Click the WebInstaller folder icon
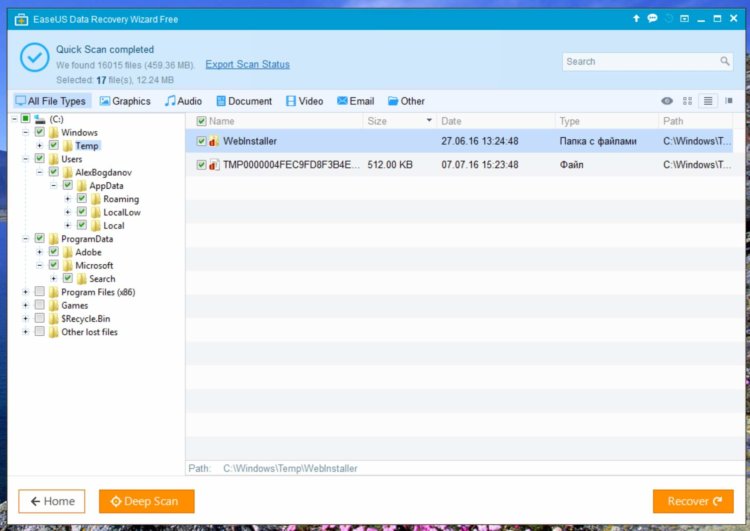 click(x=214, y=141)
